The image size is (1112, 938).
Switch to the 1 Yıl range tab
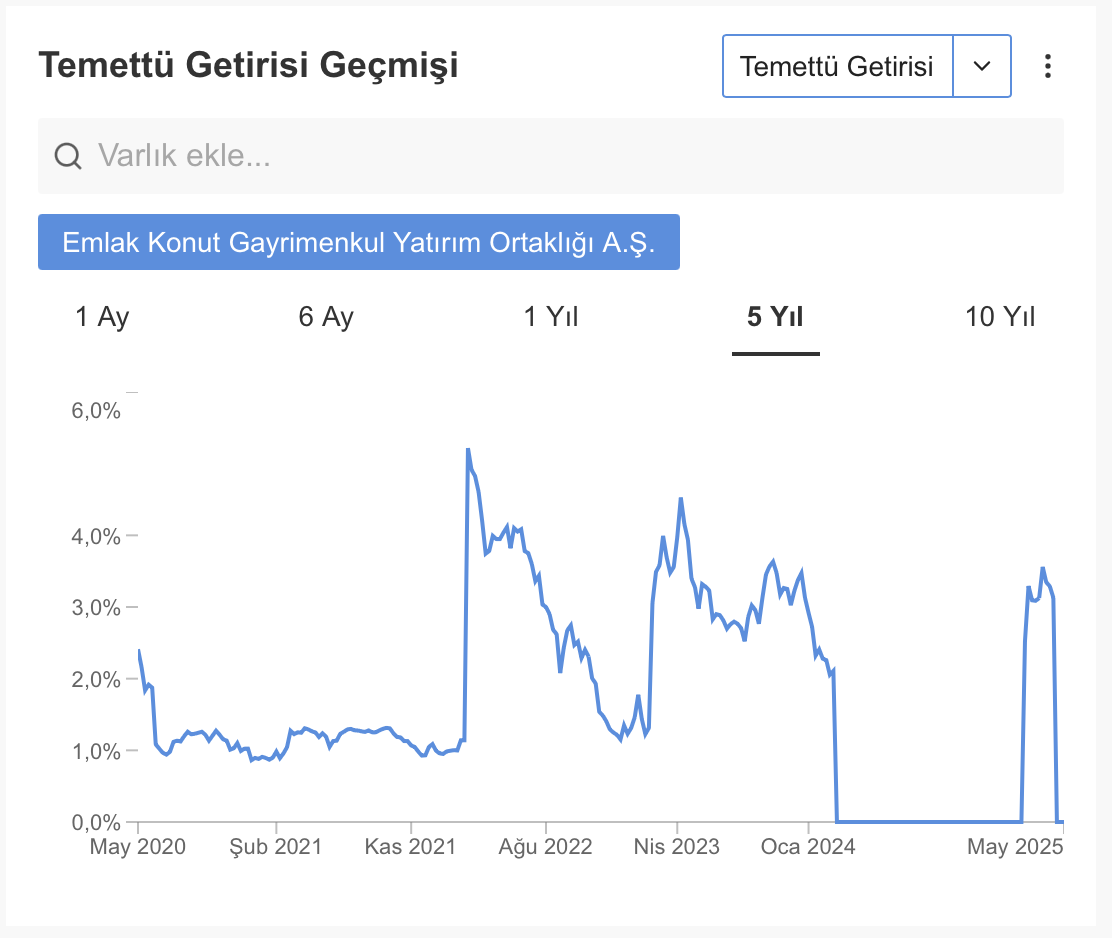pos(551,317)
